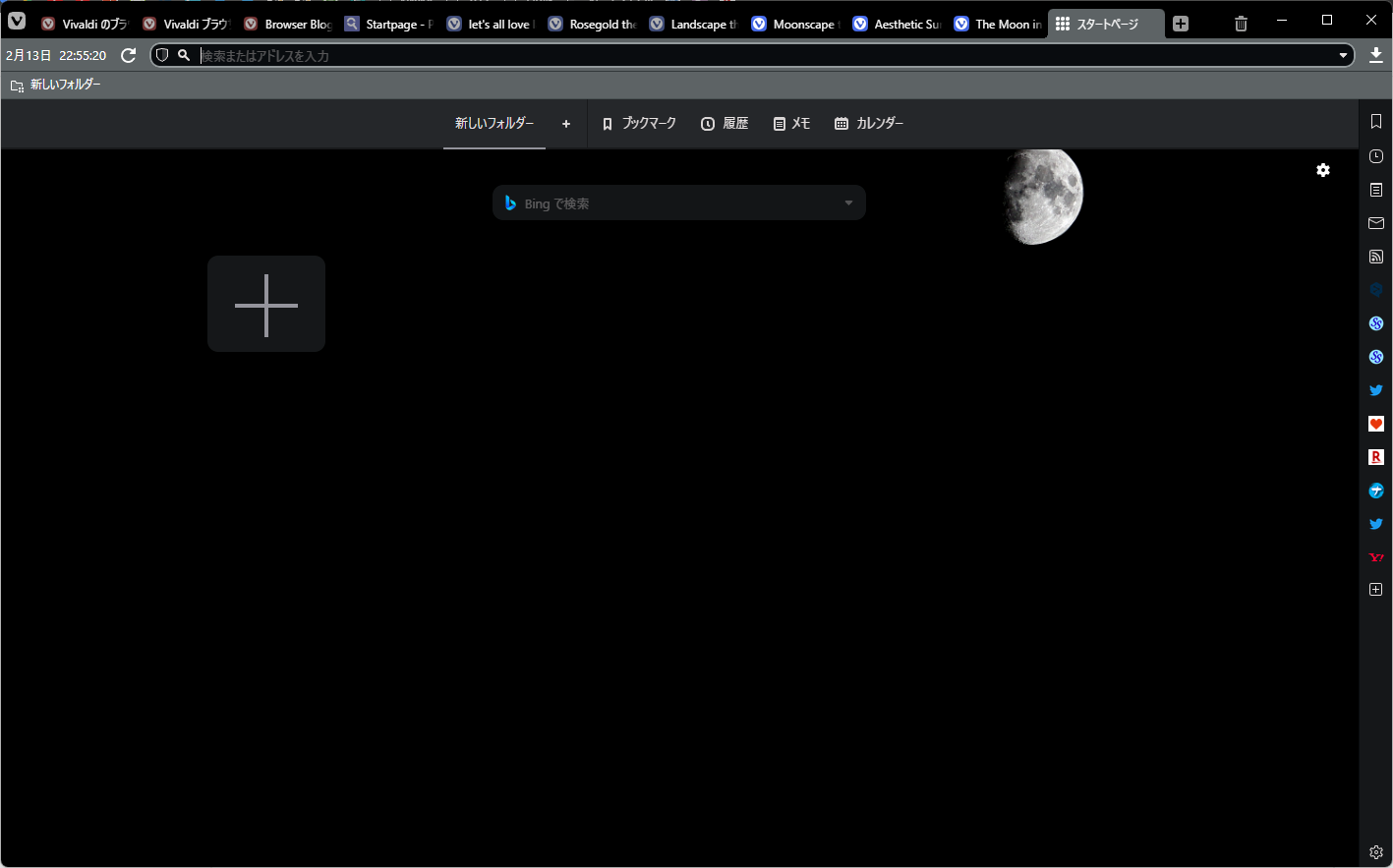Click the search magnifier icon in address bar

183,56
